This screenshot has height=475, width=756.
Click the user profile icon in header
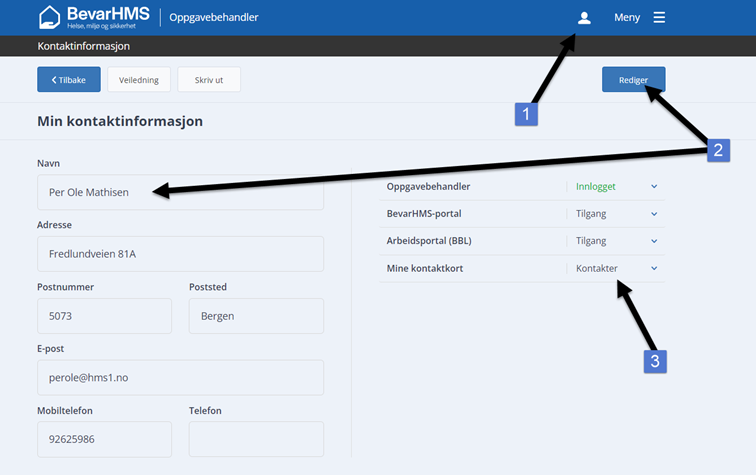point(584,17)
